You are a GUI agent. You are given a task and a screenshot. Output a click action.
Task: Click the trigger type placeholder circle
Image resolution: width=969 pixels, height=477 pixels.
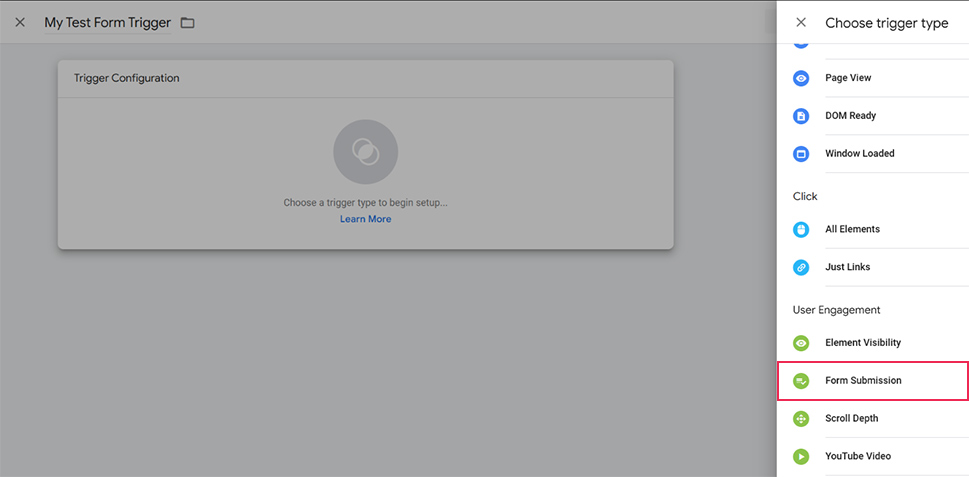tap(365, 152)
